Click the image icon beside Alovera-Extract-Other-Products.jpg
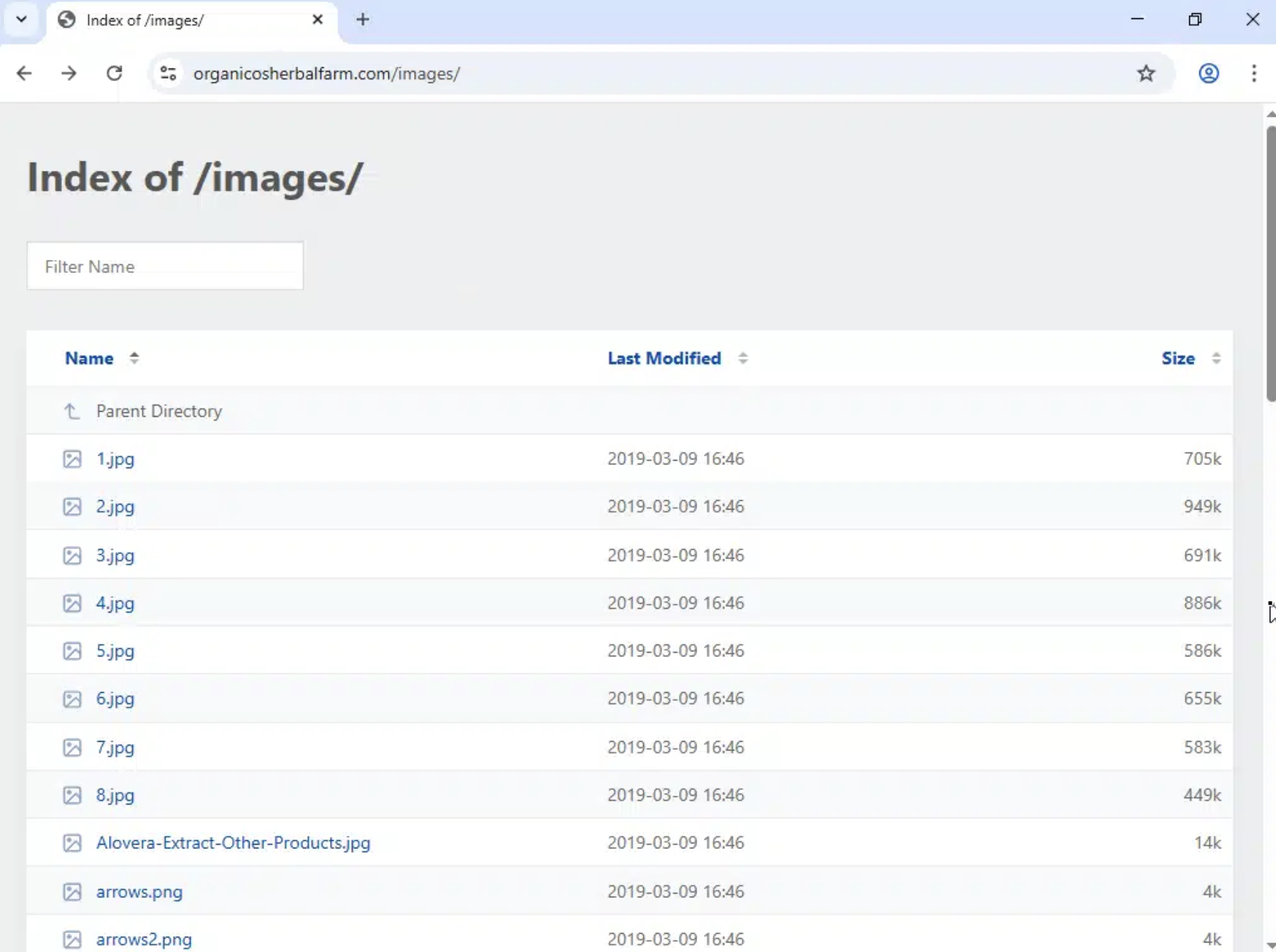 tap(72, 842)
